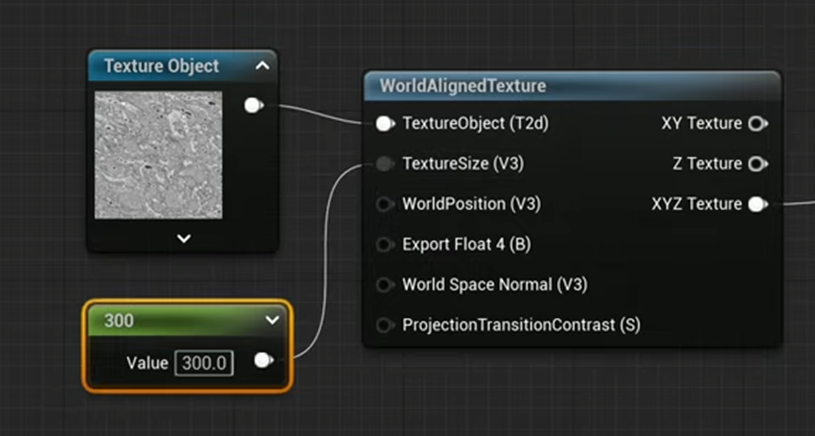Click the WorldPosition (V3) label
Screen dimensions: 815x436
[x=471, y=204]
